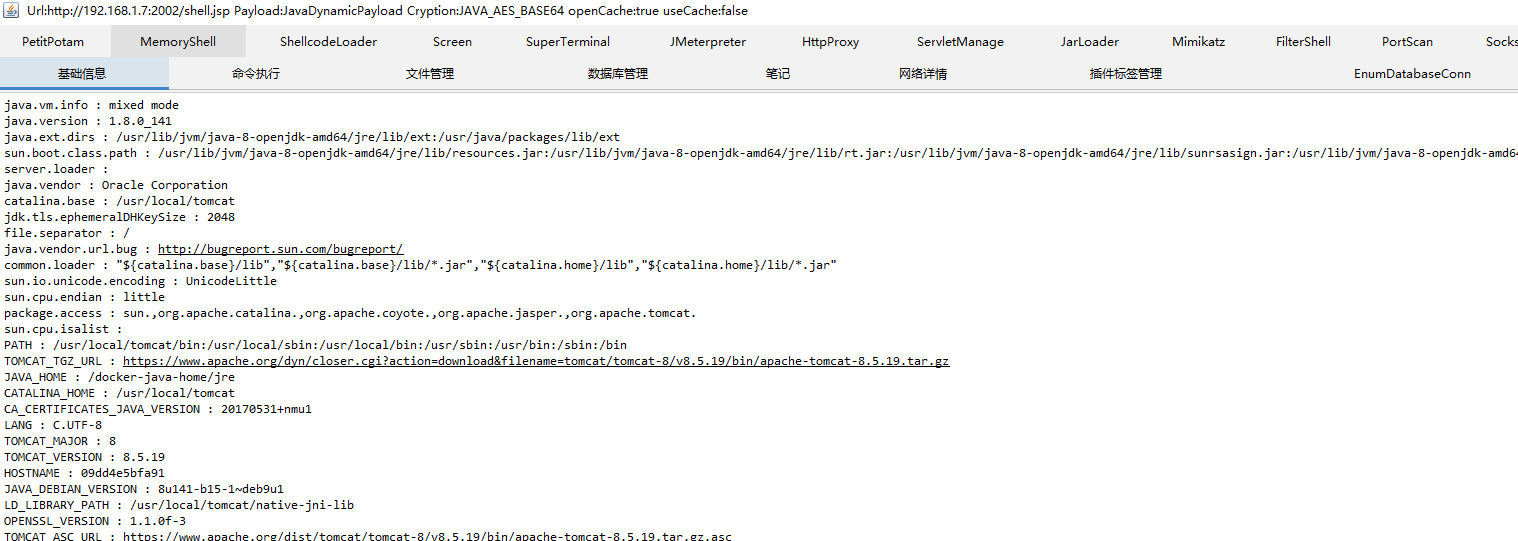Image resolution: width=1518 pixels, height=541 pixels.
Task: Go to the SuperTerminal tab
Action: pyautogui.click(x=568, y=42)
